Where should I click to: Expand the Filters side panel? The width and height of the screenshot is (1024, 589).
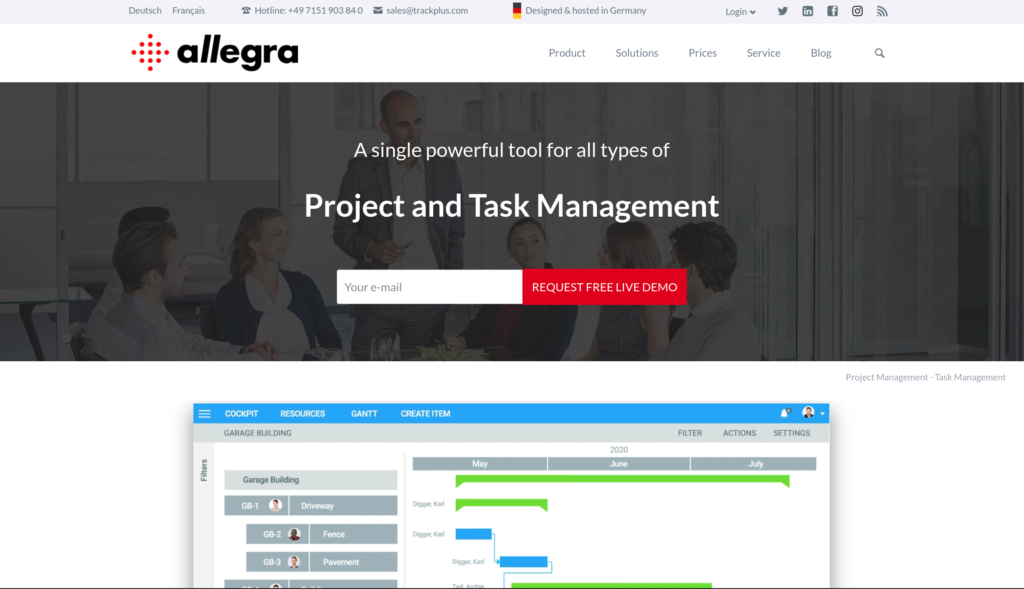[204, 470]
